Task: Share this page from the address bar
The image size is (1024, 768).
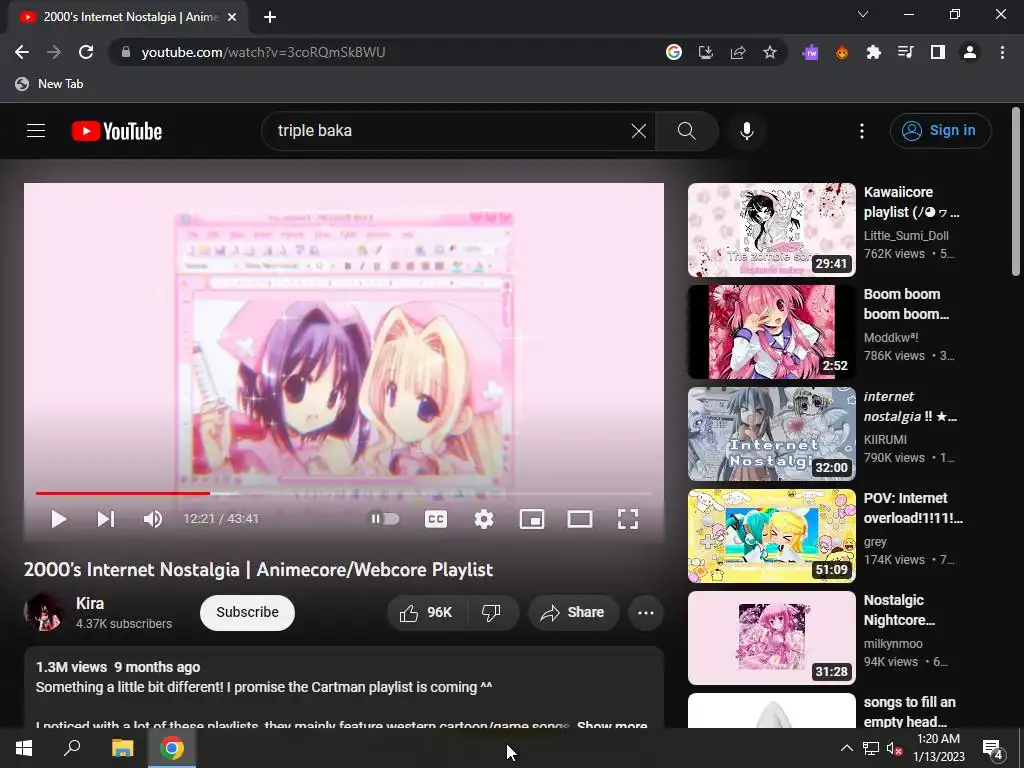Action: click(738, 52)
